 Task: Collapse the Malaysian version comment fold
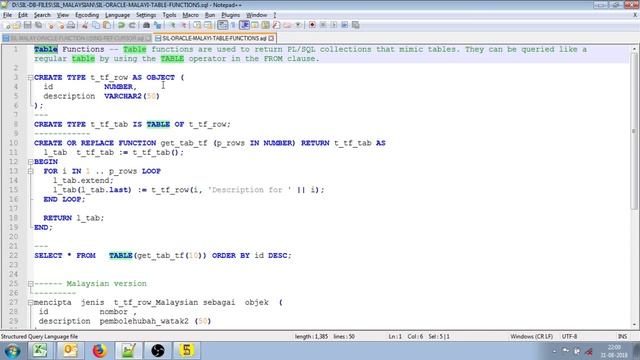[30, 284]
